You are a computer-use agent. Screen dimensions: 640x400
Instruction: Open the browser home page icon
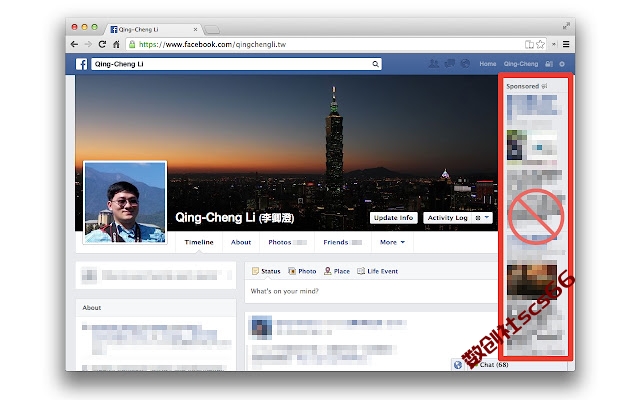[116, 44]
